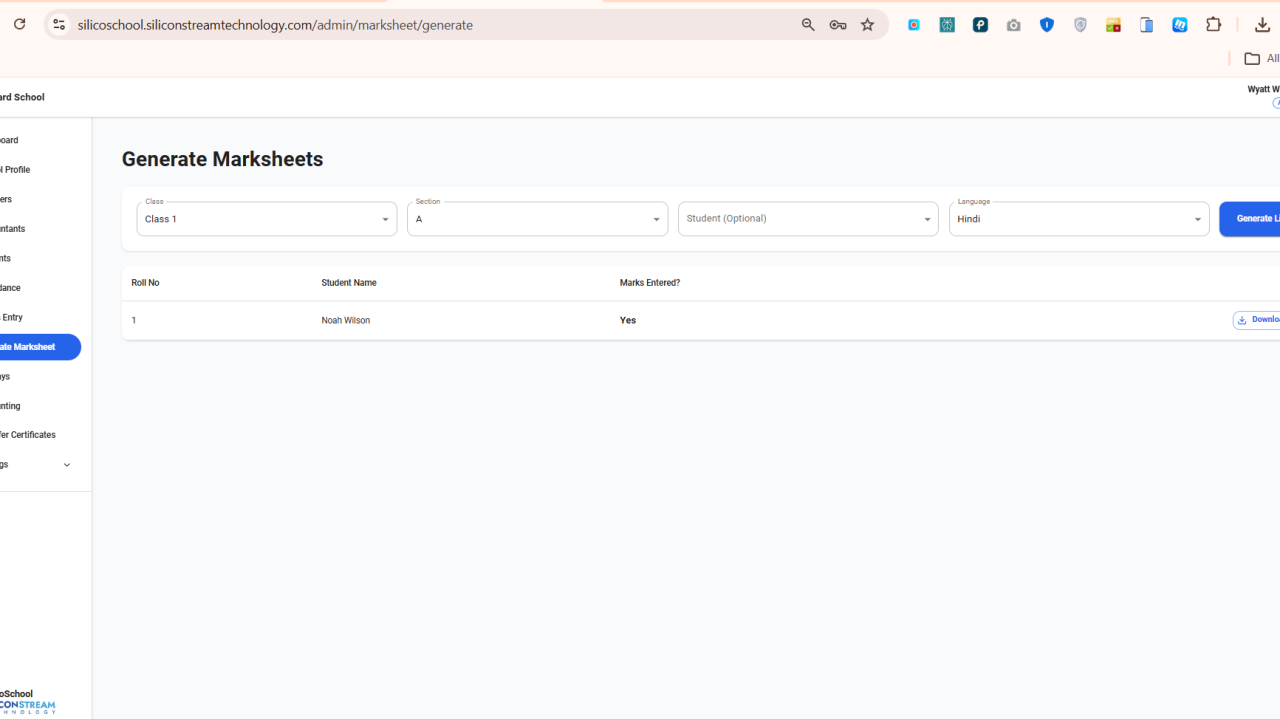
Task: Select the Generate Marksheet sidebar item
Action: (38, 347)
